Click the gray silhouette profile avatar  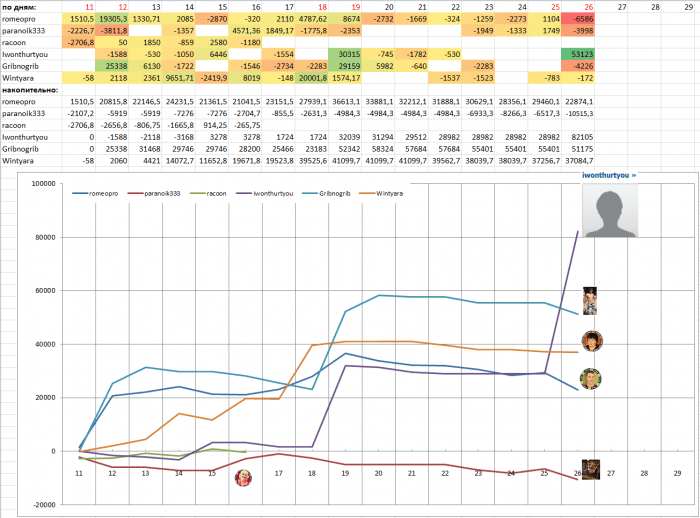coord(610,210)
